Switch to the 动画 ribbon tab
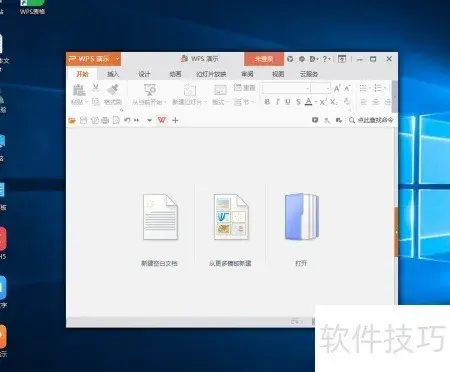This screenshot has height=372, width=450. (x=175, y=74)
